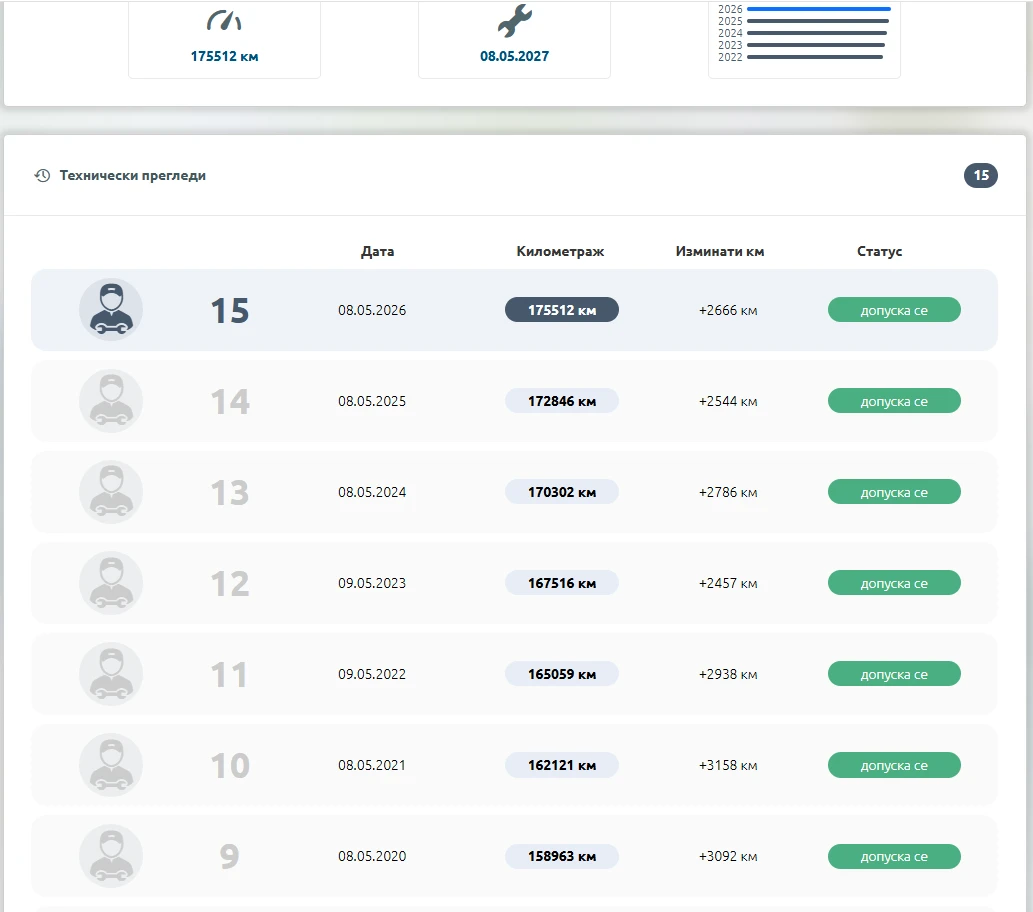The height and width of the screenshot is (912, 1033).
Task: Click the mechanic avatar for inspection 10
Action: coord(111,765)
